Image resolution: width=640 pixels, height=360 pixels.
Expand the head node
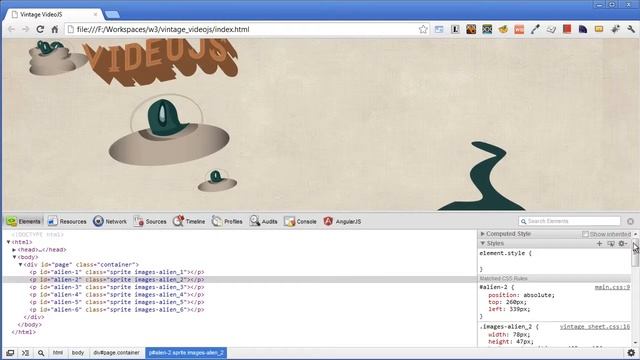click(14, 249)
